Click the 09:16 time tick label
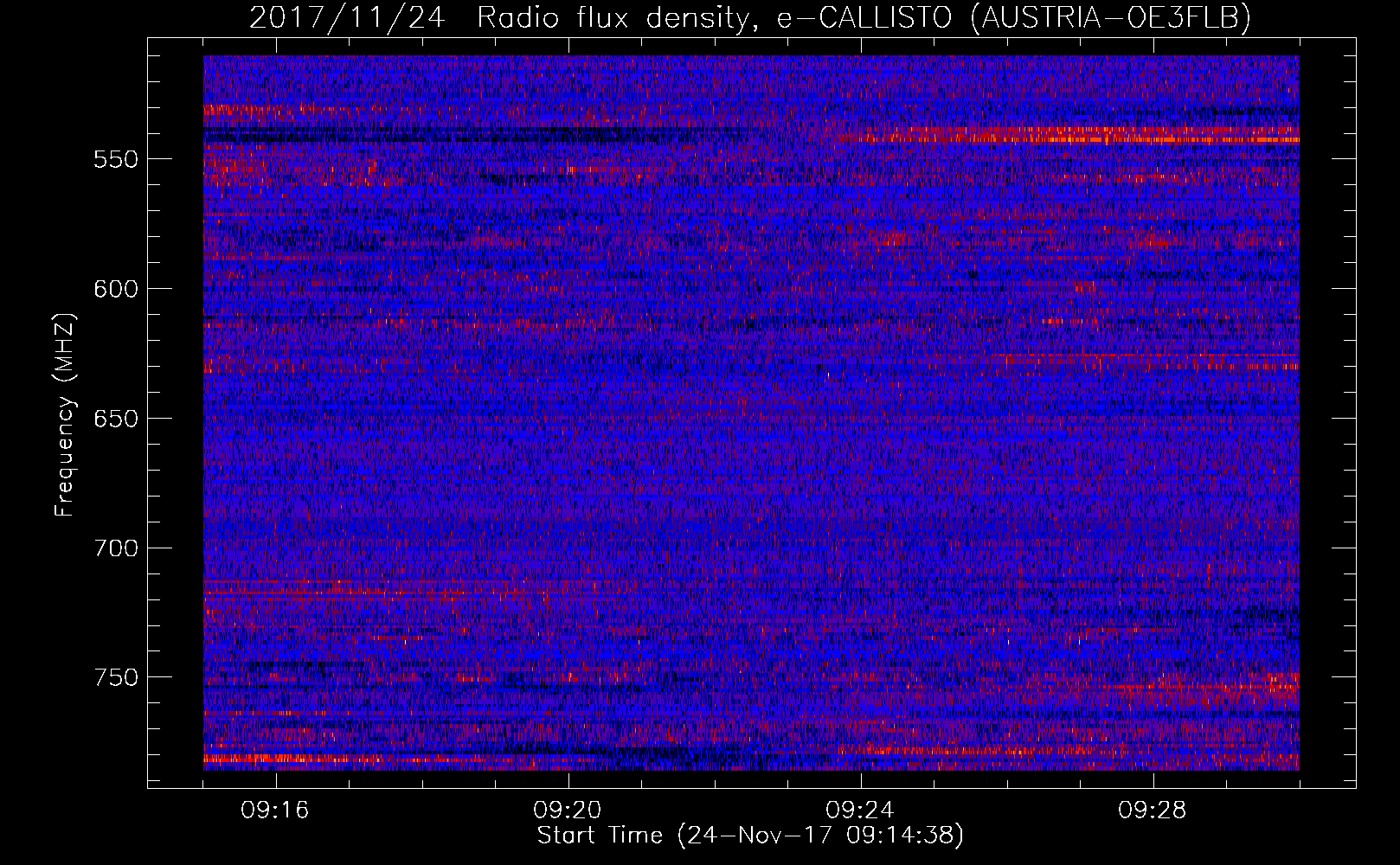Viewport: 1400px width, 865px height. (x=275, y=811)
